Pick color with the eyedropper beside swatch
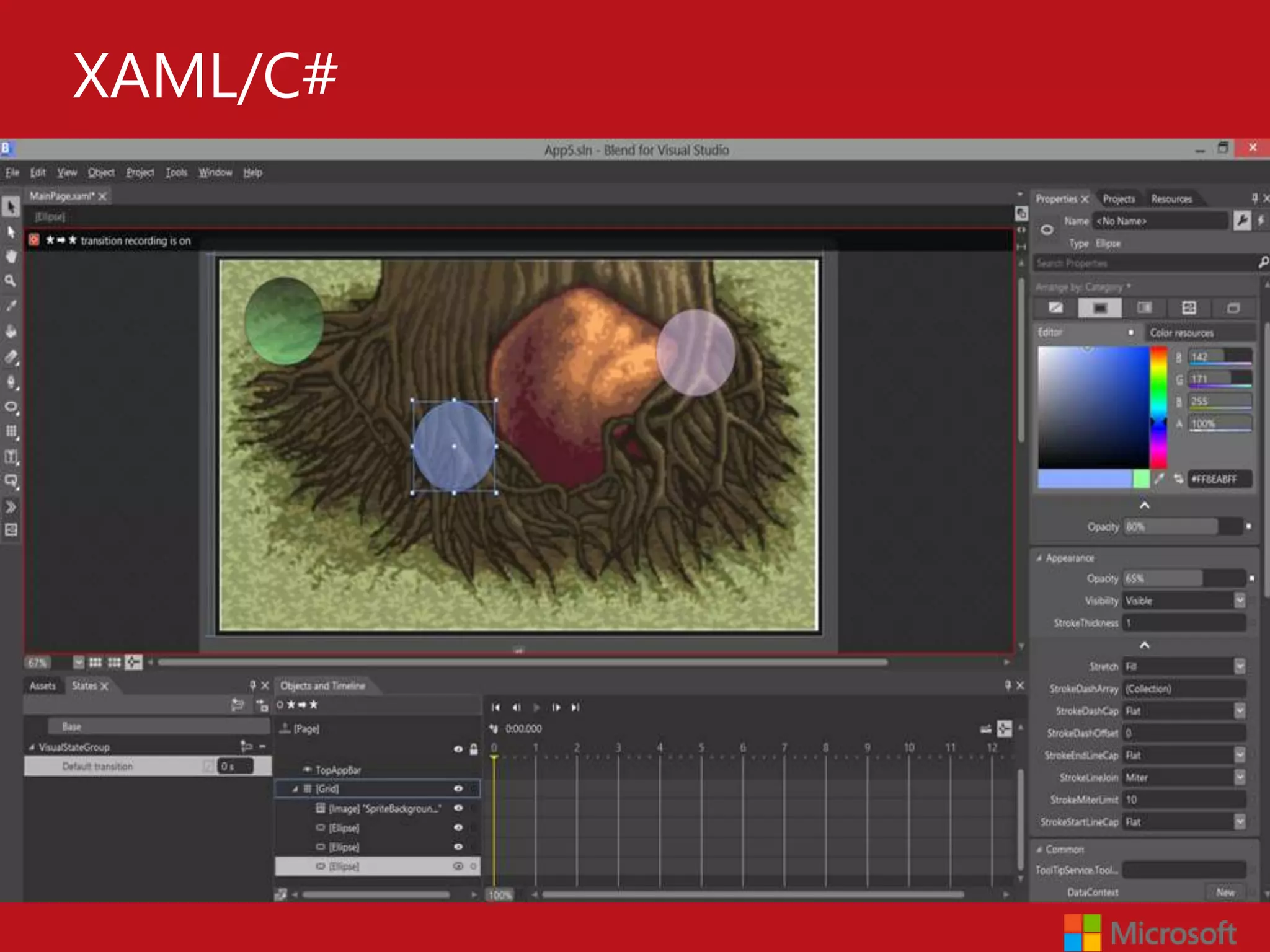 [x=1159, y=478]
